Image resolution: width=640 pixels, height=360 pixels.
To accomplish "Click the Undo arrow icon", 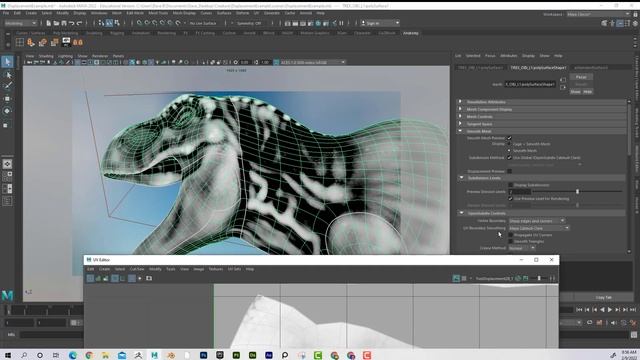I will click(71, 23).
